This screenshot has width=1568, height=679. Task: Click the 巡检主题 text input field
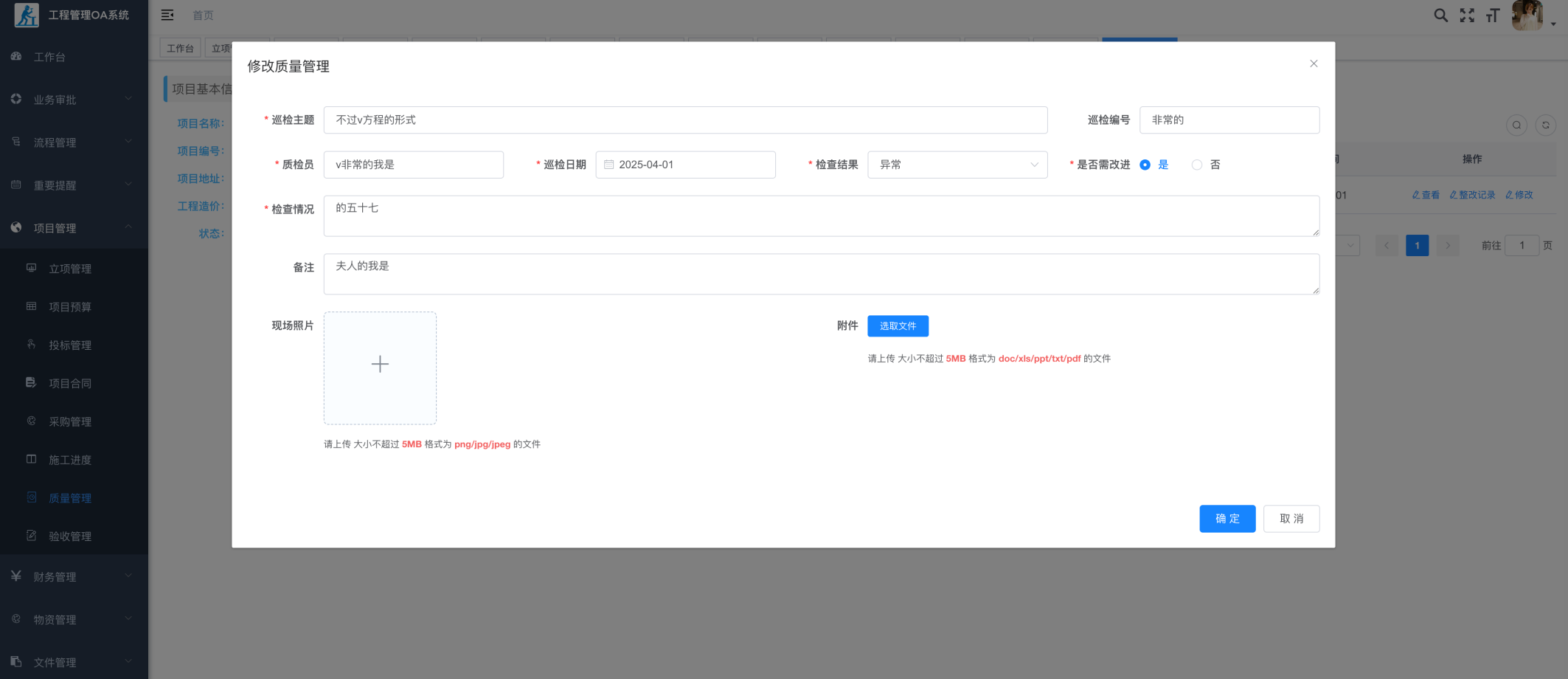click(684, 120)
